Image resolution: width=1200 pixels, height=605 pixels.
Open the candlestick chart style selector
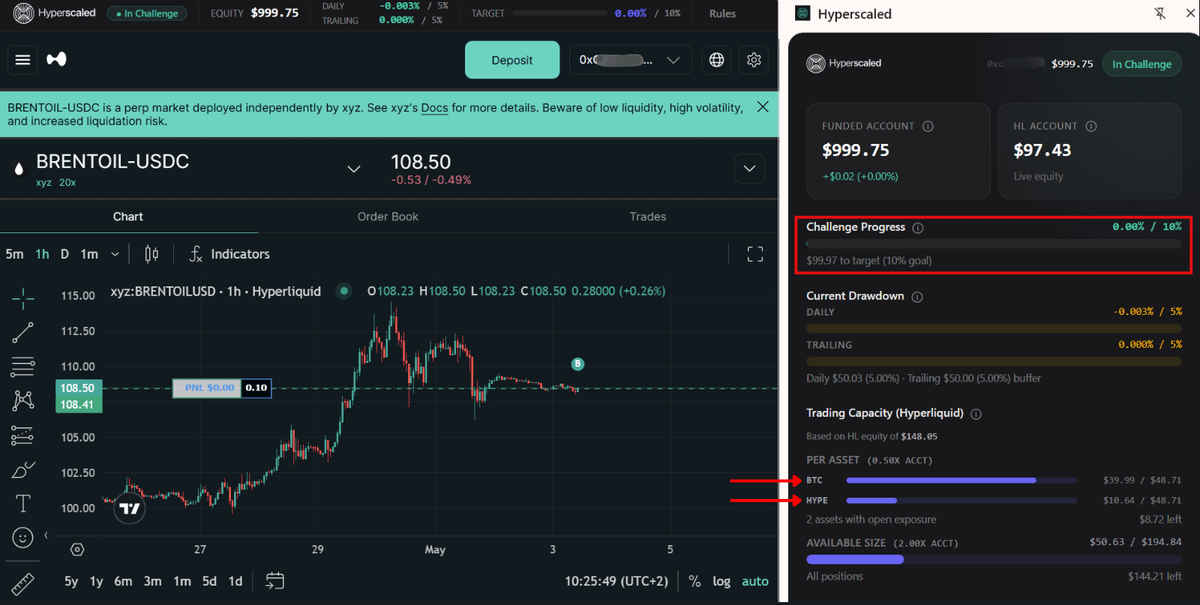[x=151, y=254]
